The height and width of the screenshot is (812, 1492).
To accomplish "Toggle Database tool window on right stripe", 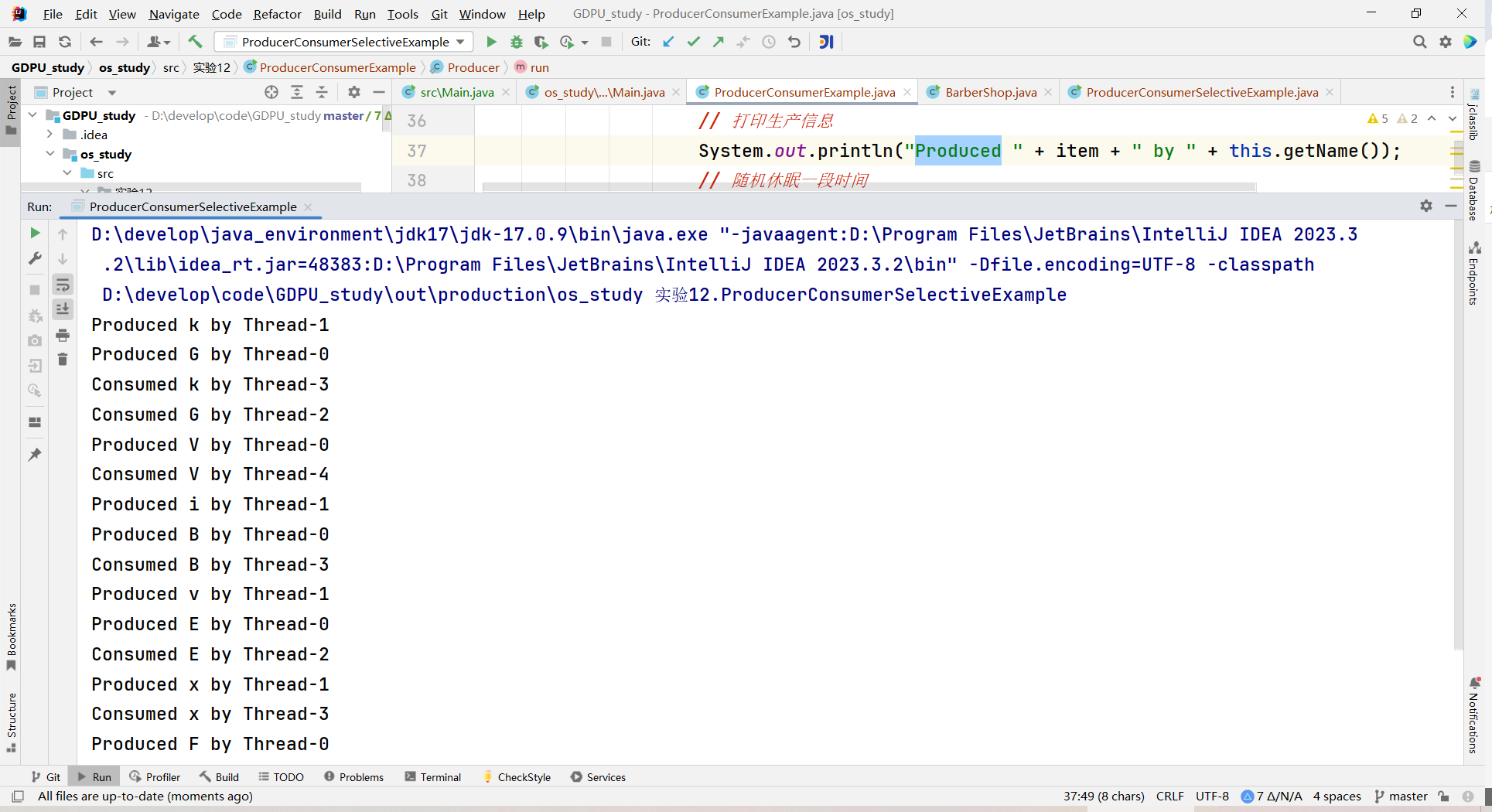I will pos(1474,190).
